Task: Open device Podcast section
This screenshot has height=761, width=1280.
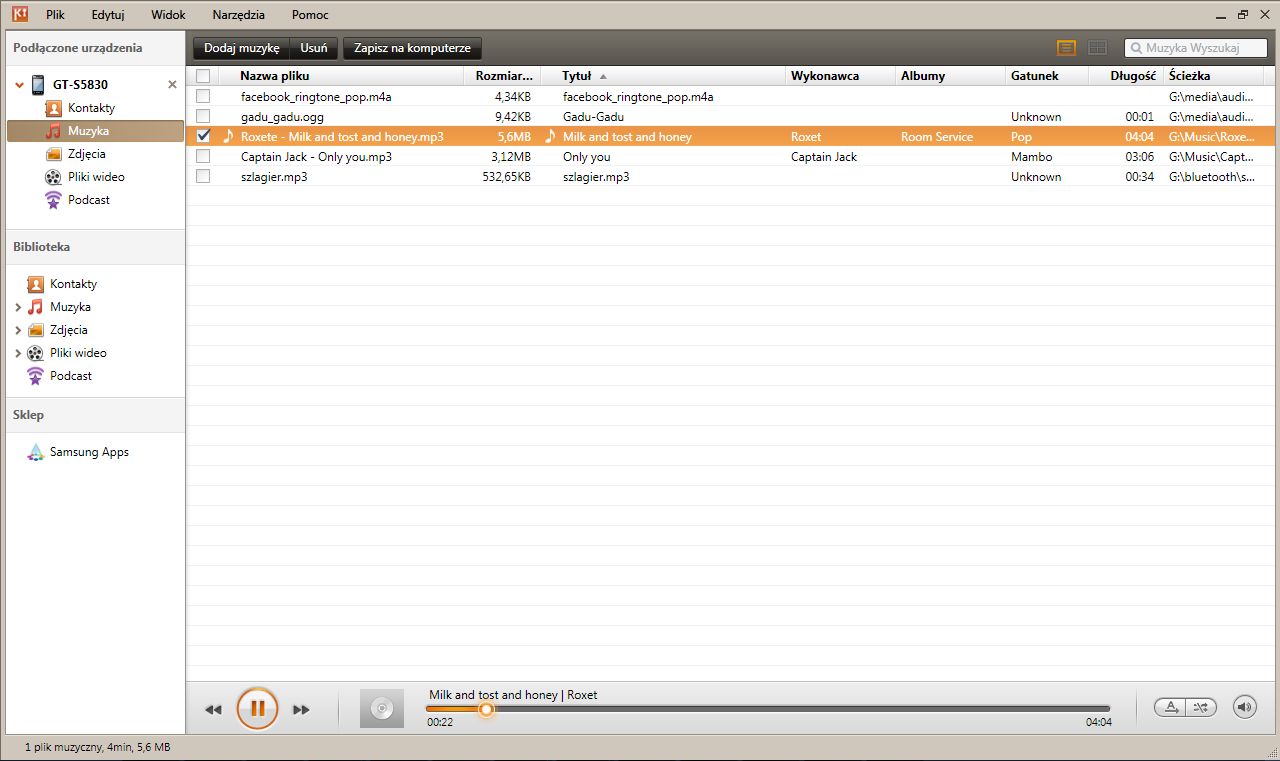Action: (89, 200)
